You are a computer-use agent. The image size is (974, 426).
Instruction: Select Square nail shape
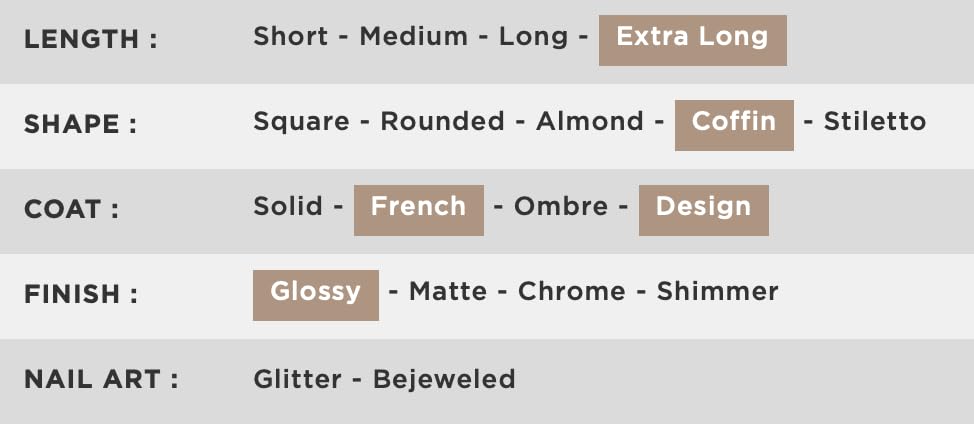pyautogui.click(x=301, y=122)
